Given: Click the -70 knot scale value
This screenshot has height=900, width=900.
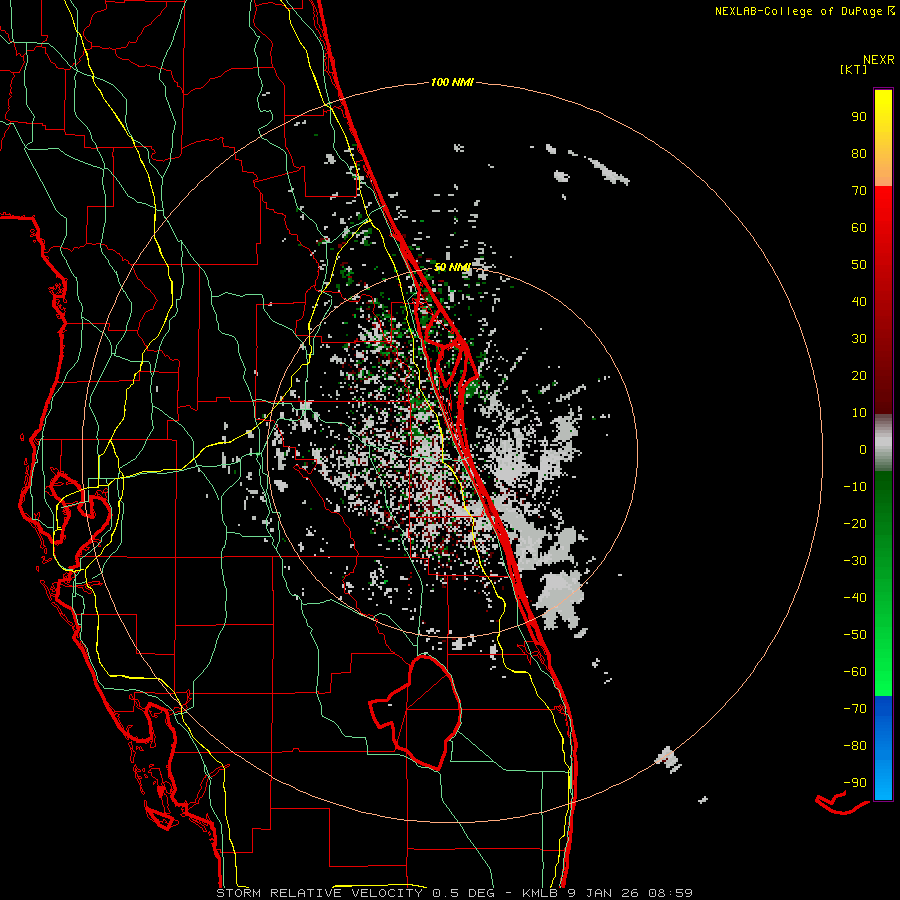Looking at the screenshot, I should coord(855,708).
